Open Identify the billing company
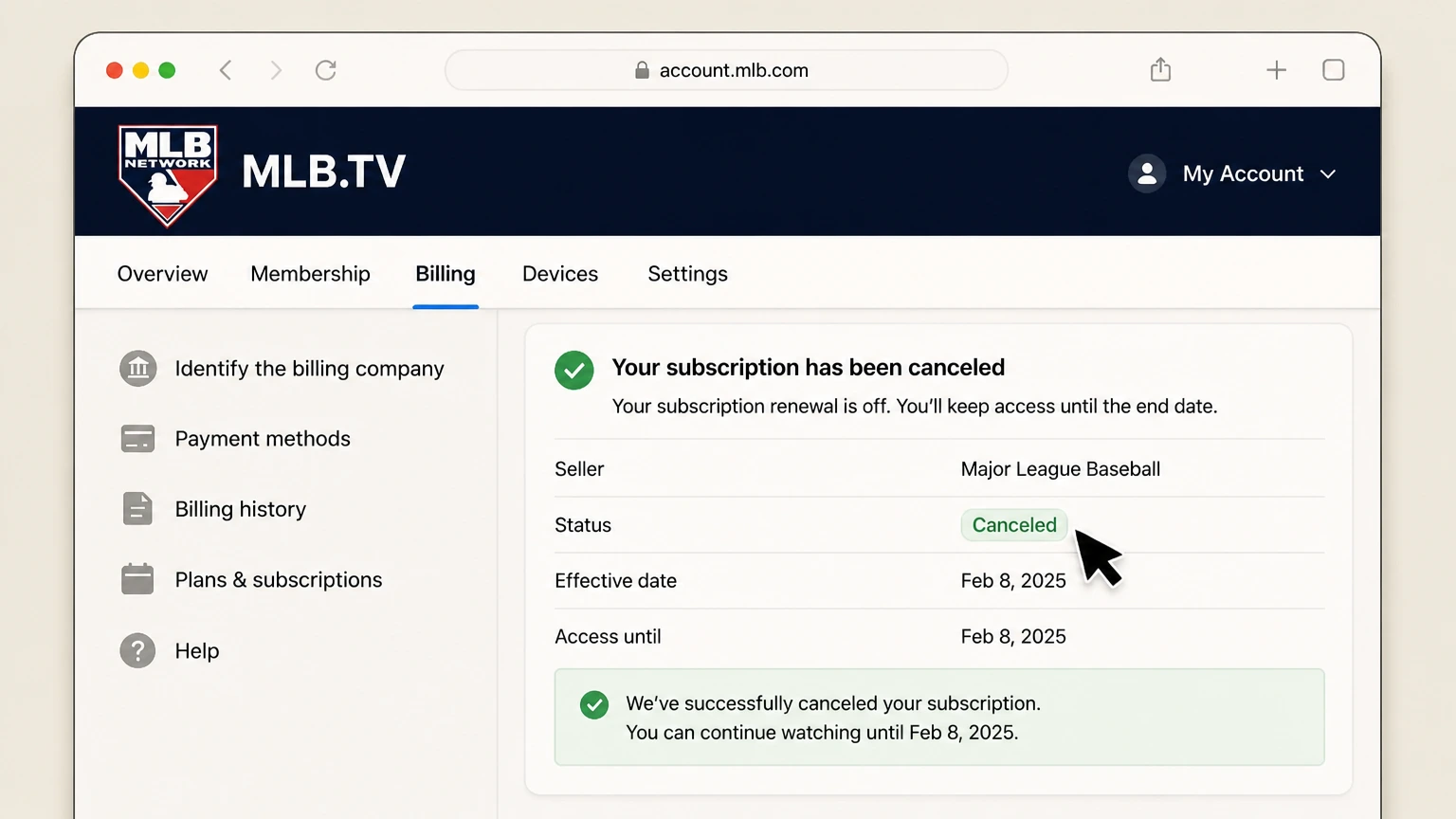This screenshot has height=819, width=1456. tap(309, 369)
